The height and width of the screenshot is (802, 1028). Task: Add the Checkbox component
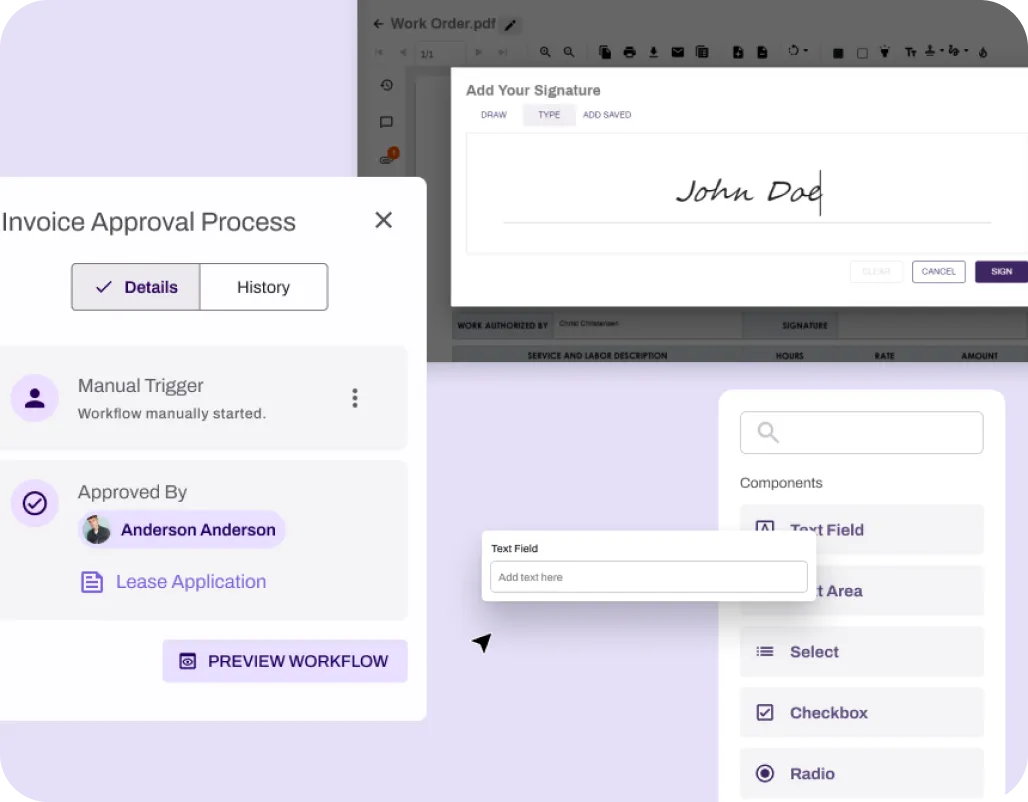[861, 713]
